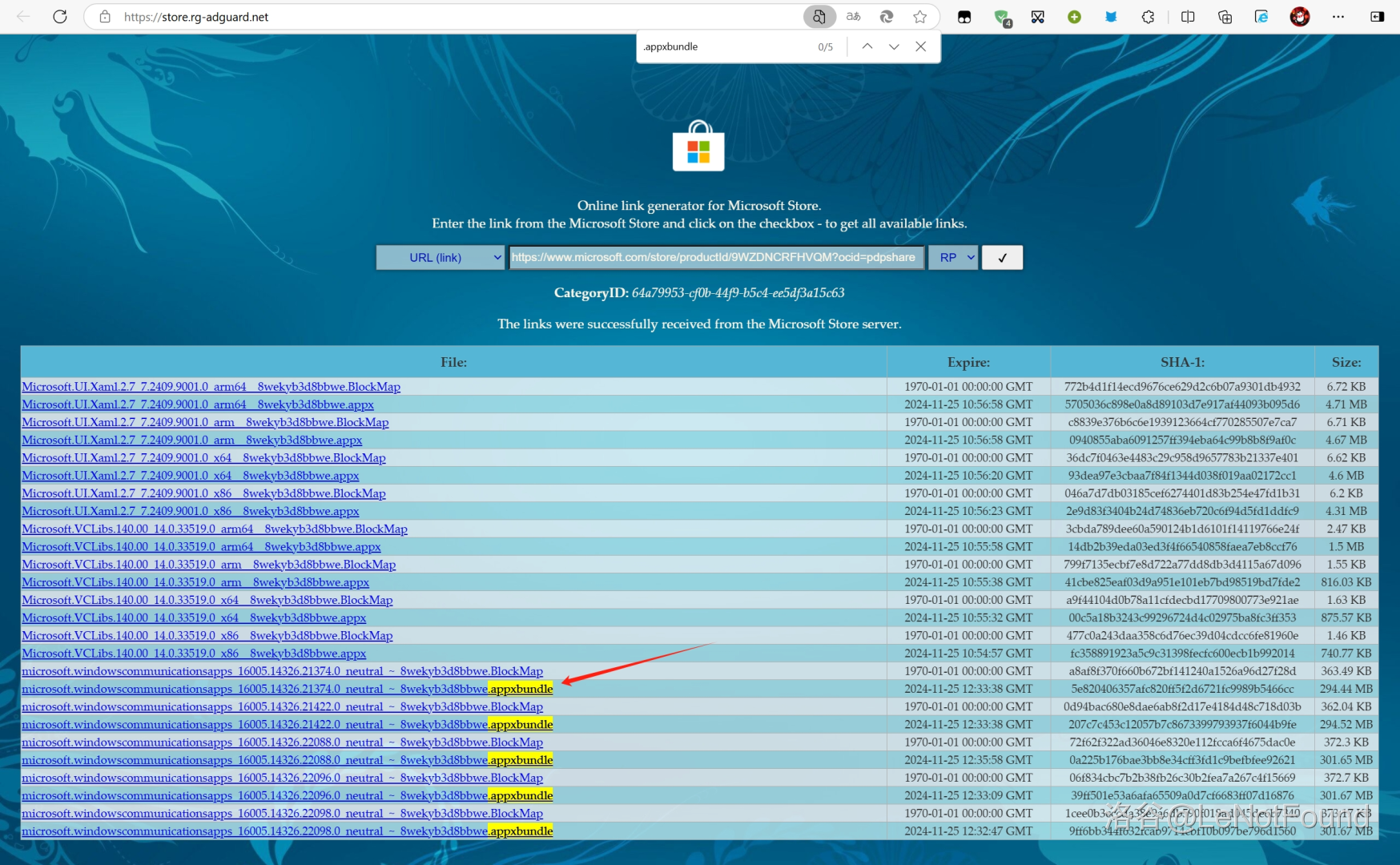Click the user profile avatar
This screenshot has height=865, width=1400.
1299,17
